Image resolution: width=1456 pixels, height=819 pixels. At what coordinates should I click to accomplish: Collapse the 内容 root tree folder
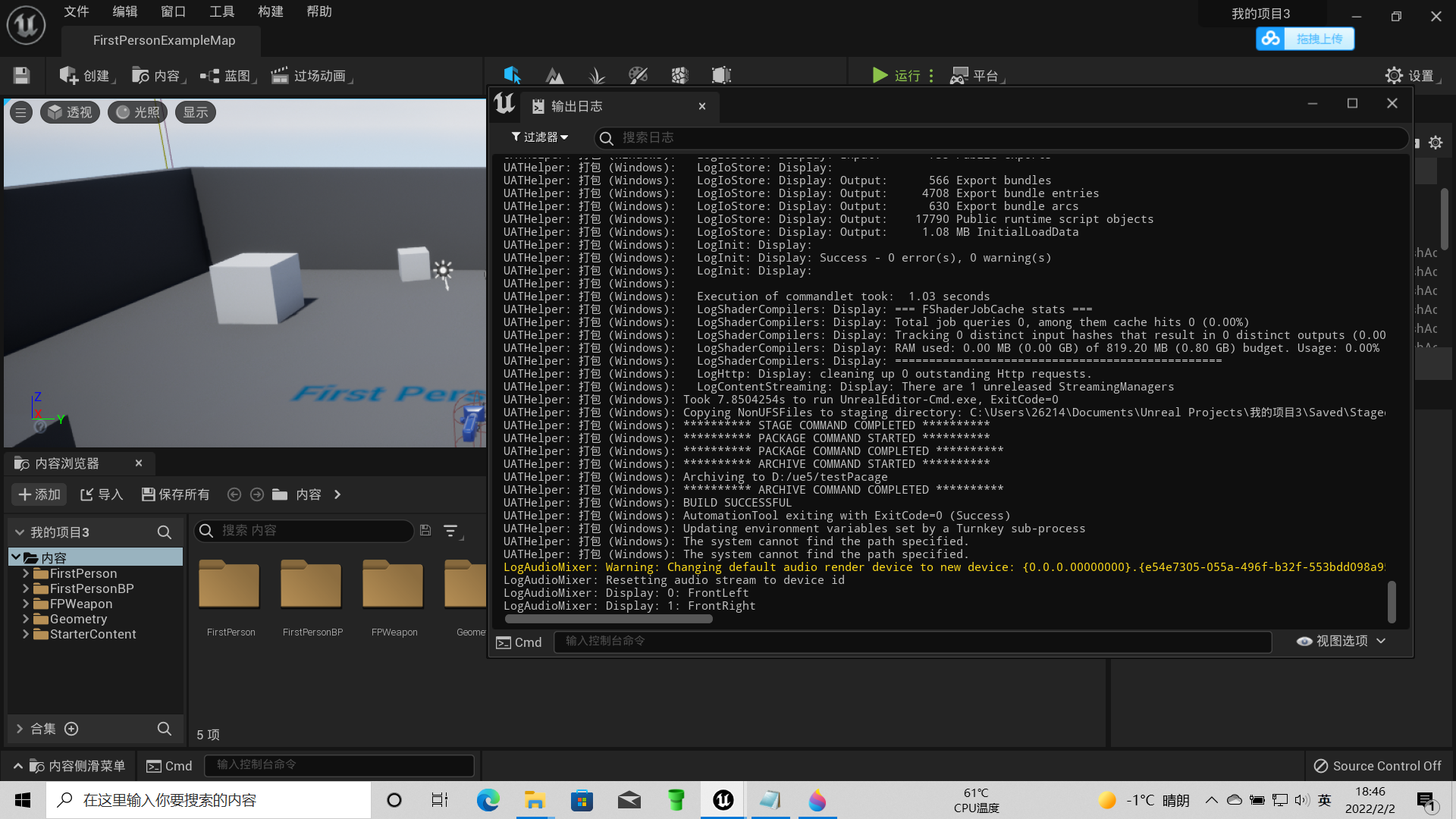[x=15, y=557]
